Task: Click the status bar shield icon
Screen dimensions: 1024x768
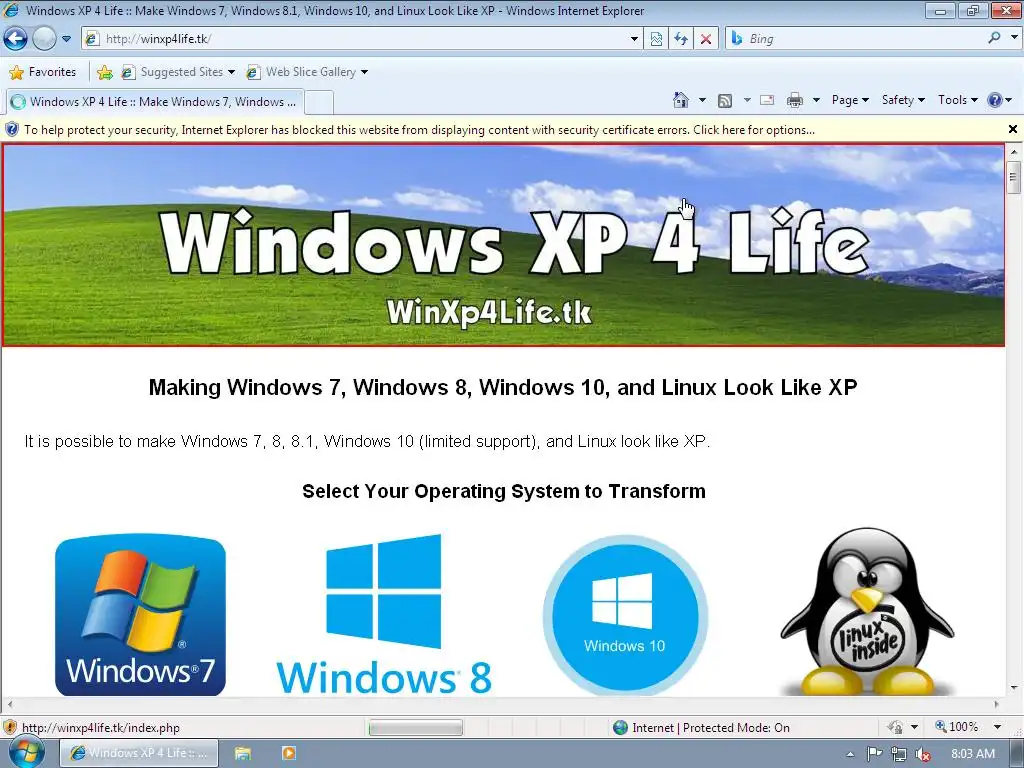Action: [x=10, y=727]
